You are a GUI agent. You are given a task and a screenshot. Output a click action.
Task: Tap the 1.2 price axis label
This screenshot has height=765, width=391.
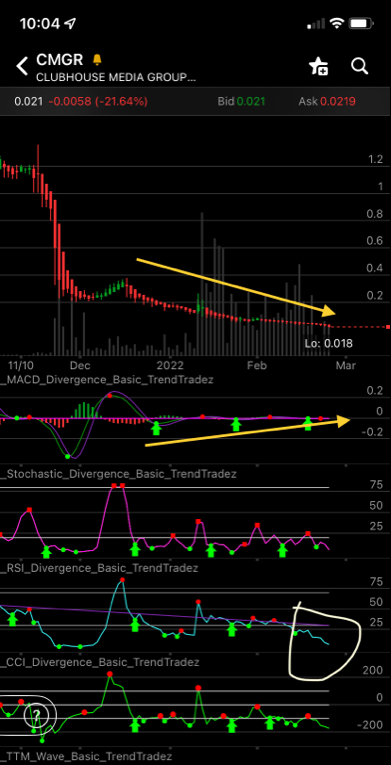click(x=376, y=159)
